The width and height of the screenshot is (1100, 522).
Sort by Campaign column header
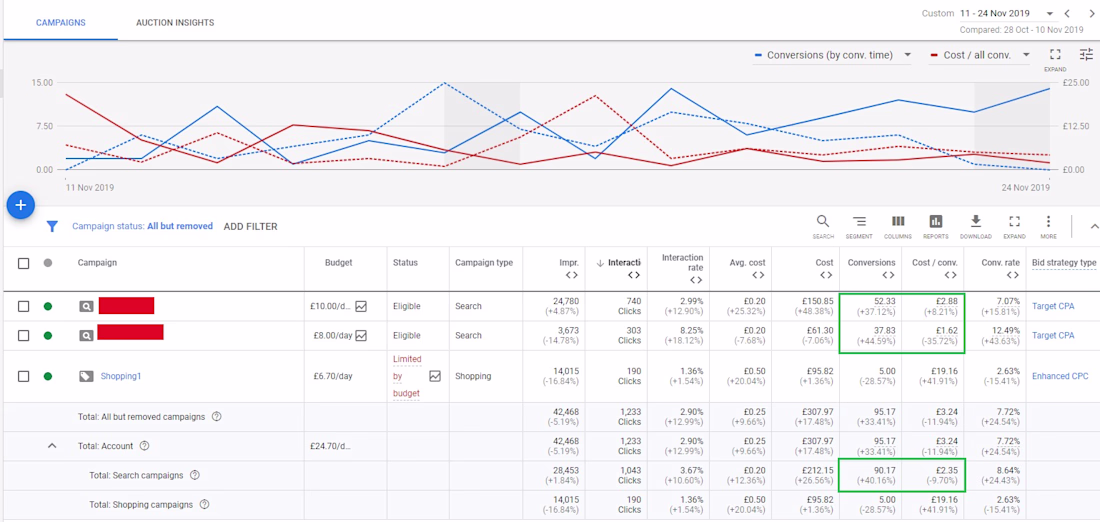click(x=98, y=262)
